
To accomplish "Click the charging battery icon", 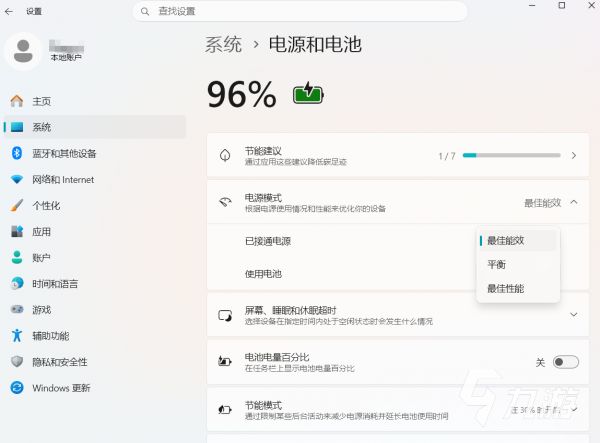I will pos(308,93).
